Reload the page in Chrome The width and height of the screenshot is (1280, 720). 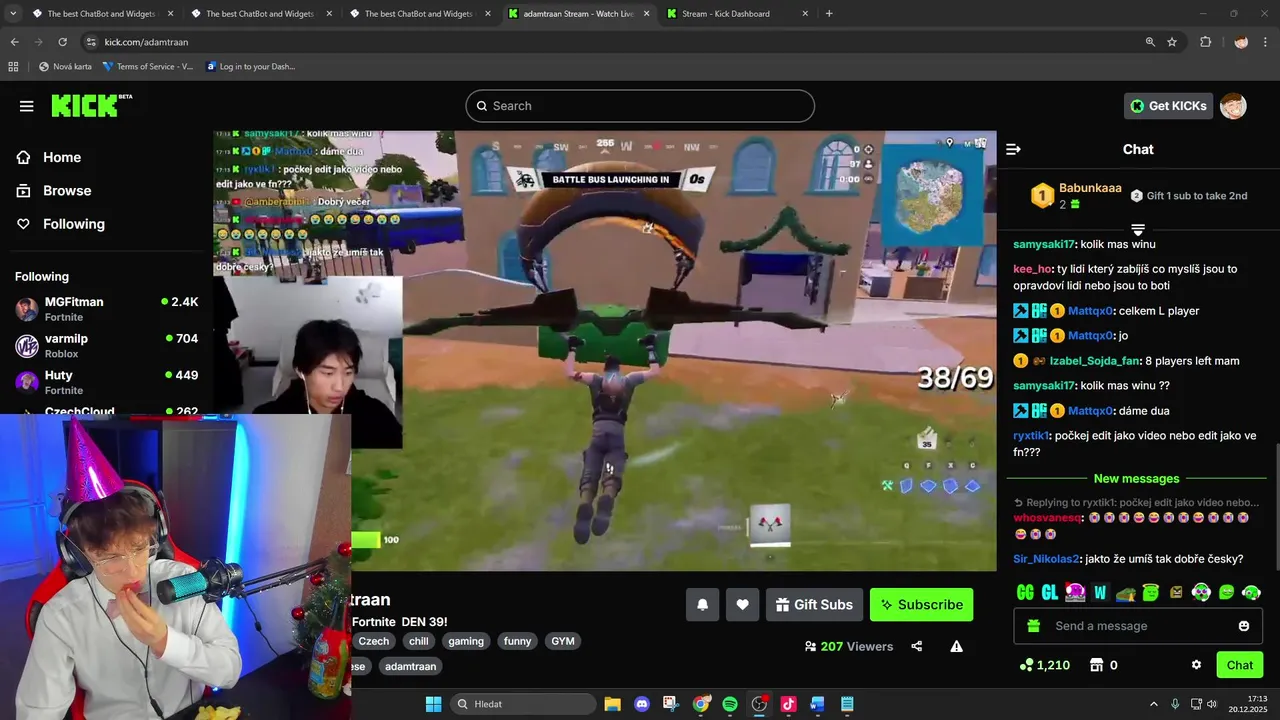tap(62, 42)
